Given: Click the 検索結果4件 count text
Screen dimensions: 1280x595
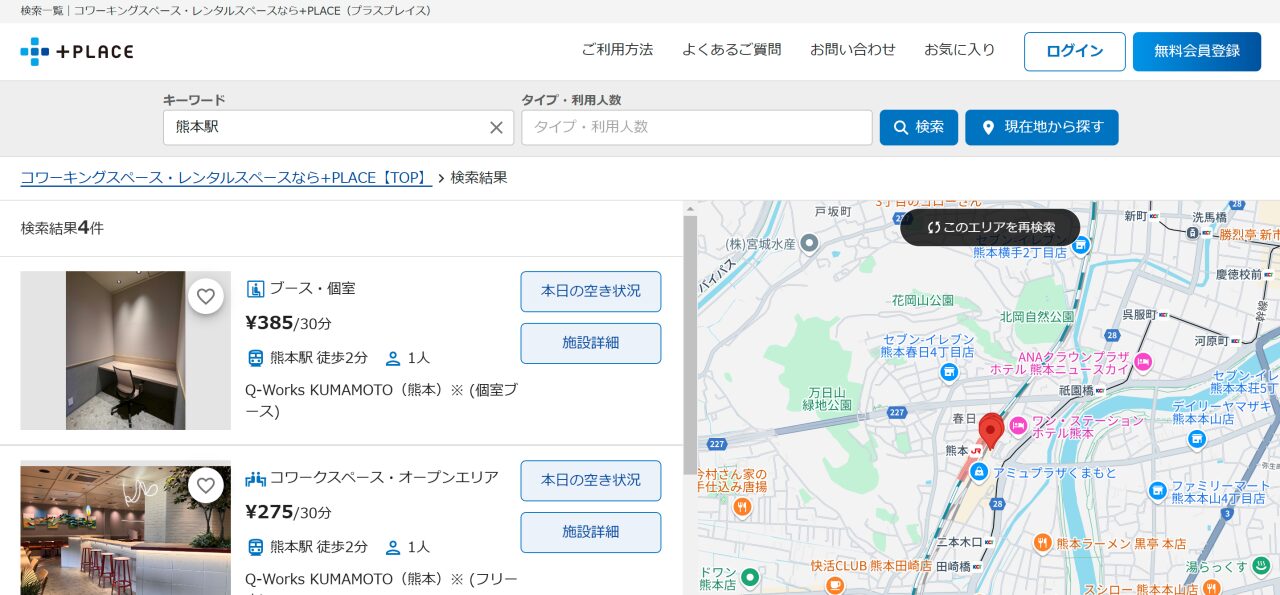Looking at the screenshot, I should tap(62, 228).
